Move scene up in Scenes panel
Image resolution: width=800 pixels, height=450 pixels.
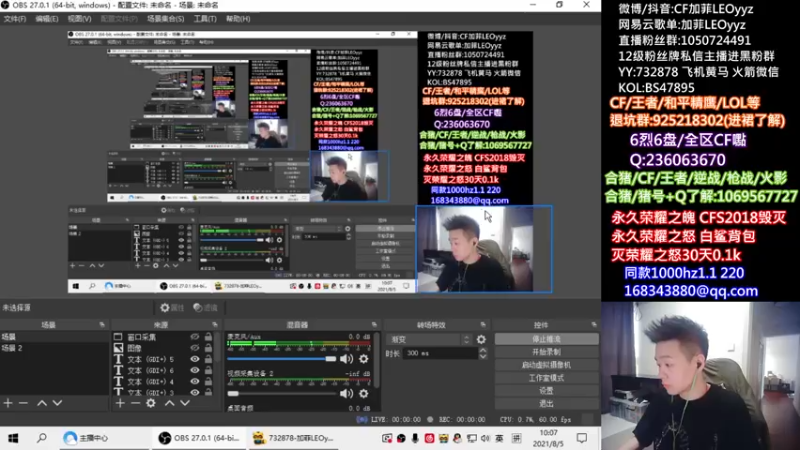point(42,403)
